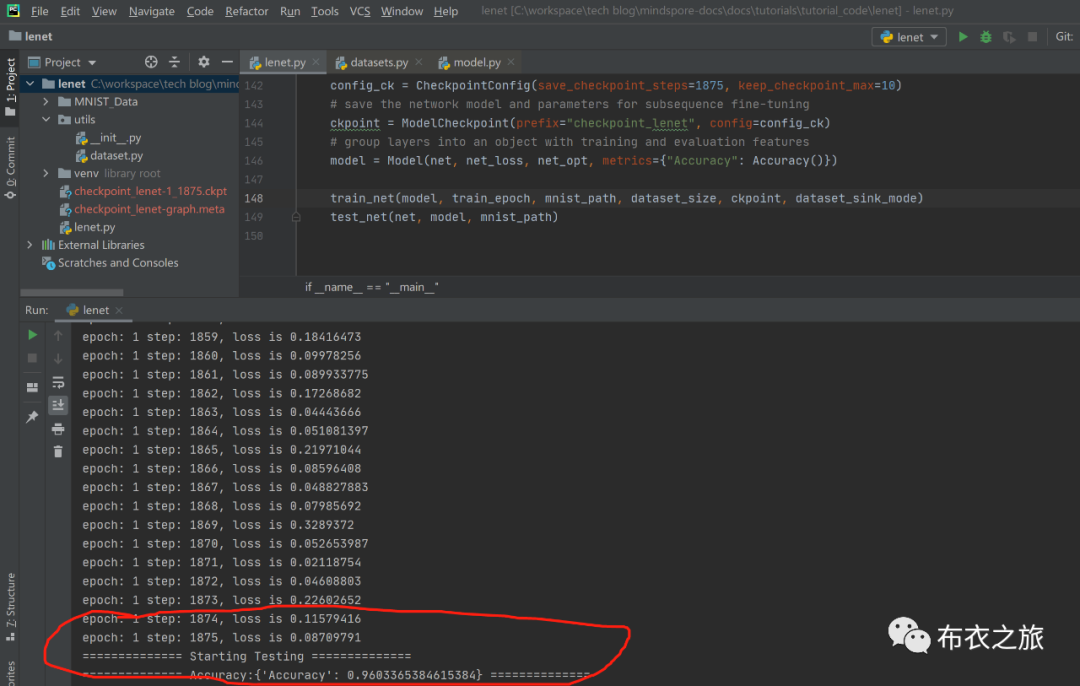Collapse the lenet project root node
This screenshot has width=1080, height=686.
tap(30, 83)
